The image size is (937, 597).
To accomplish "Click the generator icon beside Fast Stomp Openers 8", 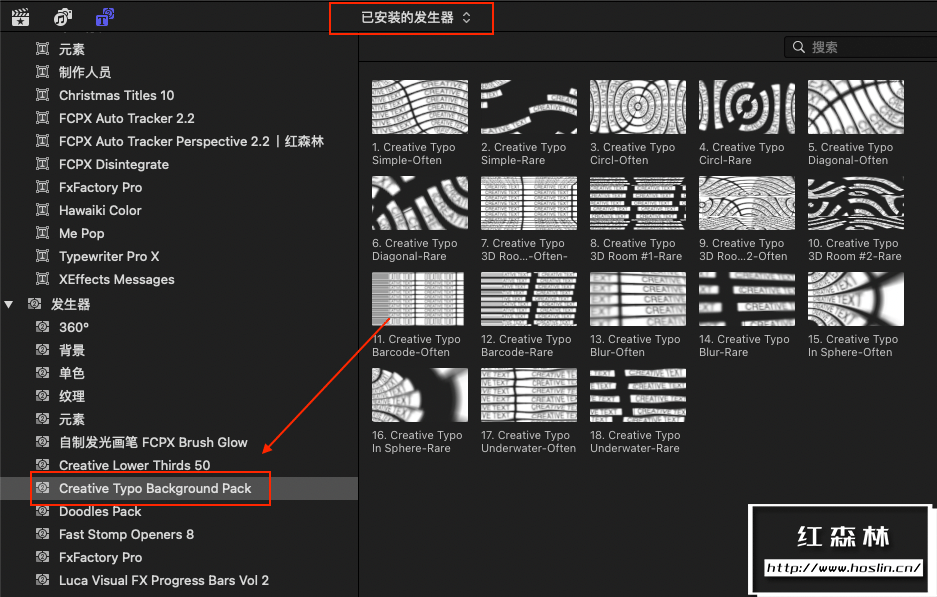I will click(x=42, y=534).
